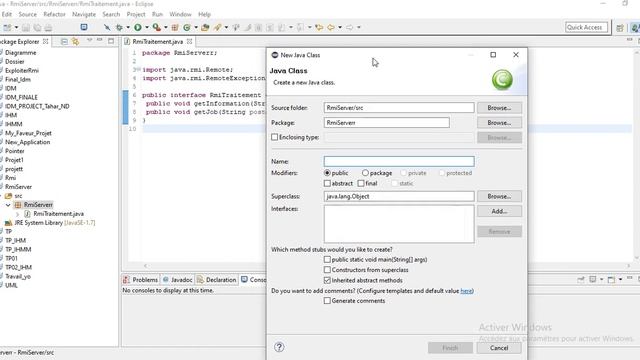Click Browse next to Source folder
Viewport: 640px width, 360px height.
[499, 108]
